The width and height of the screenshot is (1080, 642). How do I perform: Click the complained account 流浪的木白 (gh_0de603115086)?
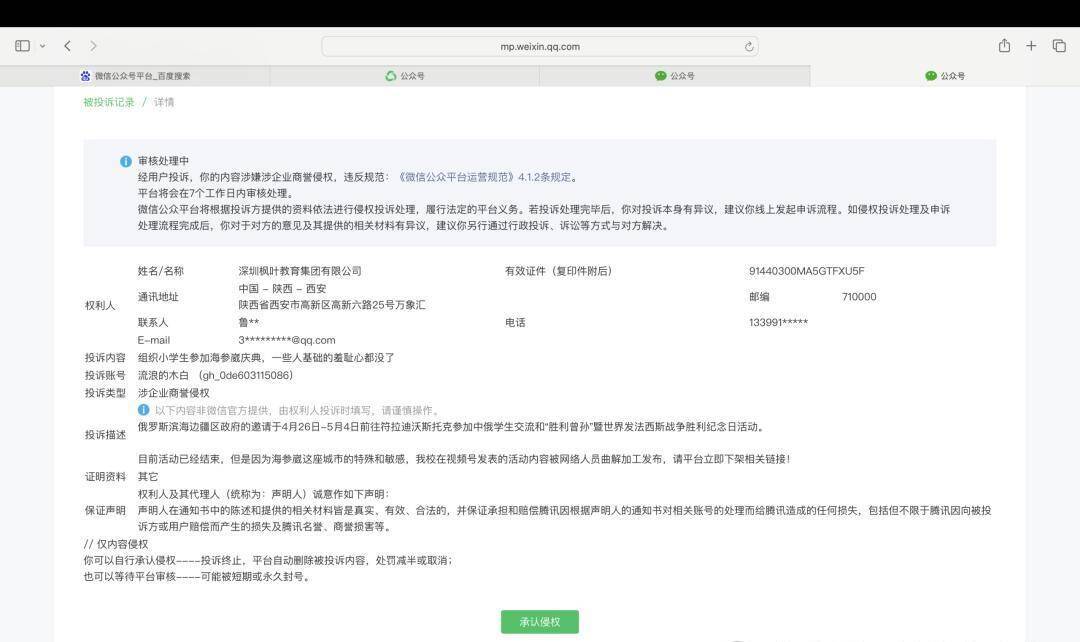tap(215, 375)
